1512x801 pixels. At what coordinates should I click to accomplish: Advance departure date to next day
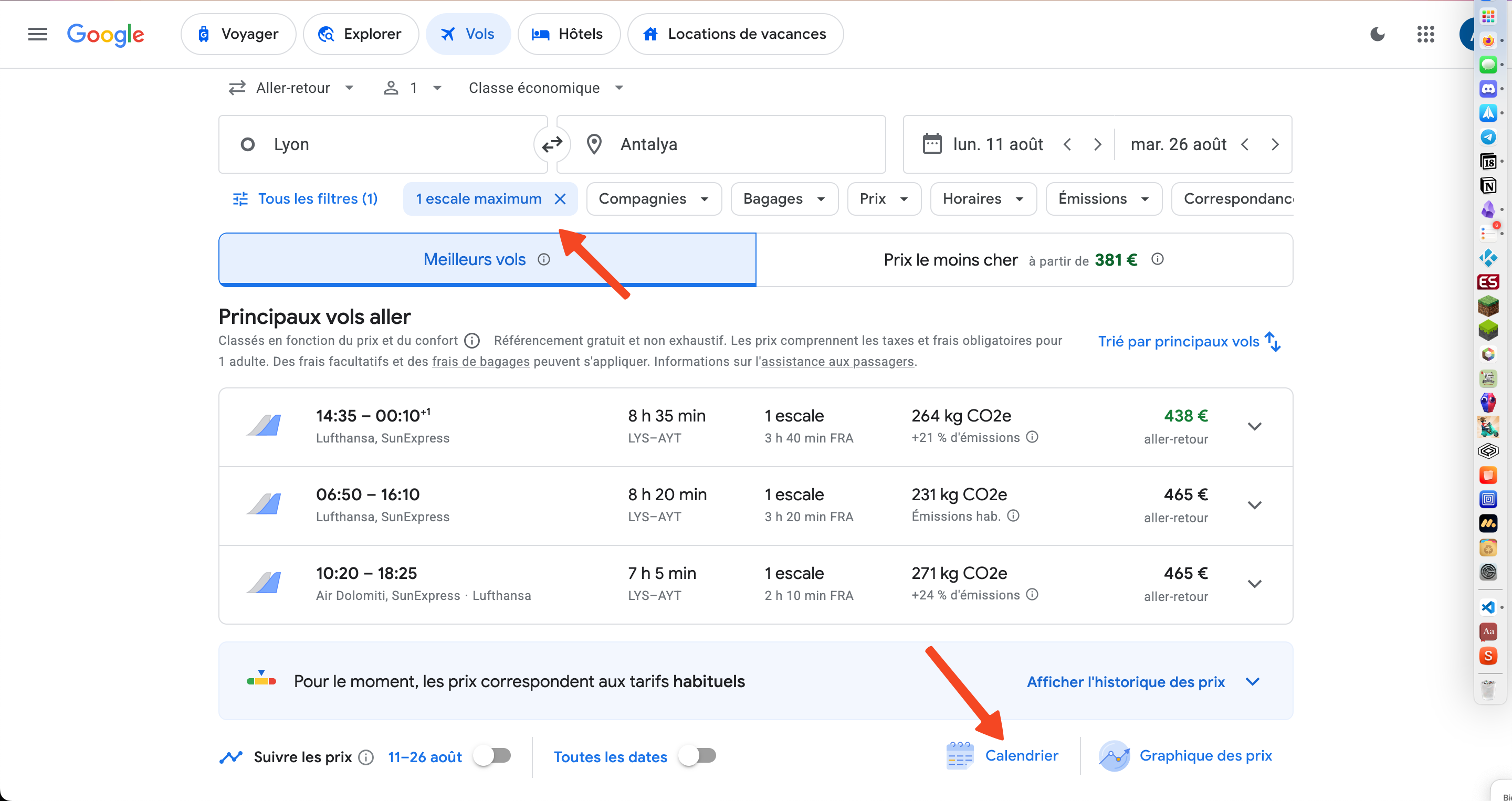[1097, 144]
